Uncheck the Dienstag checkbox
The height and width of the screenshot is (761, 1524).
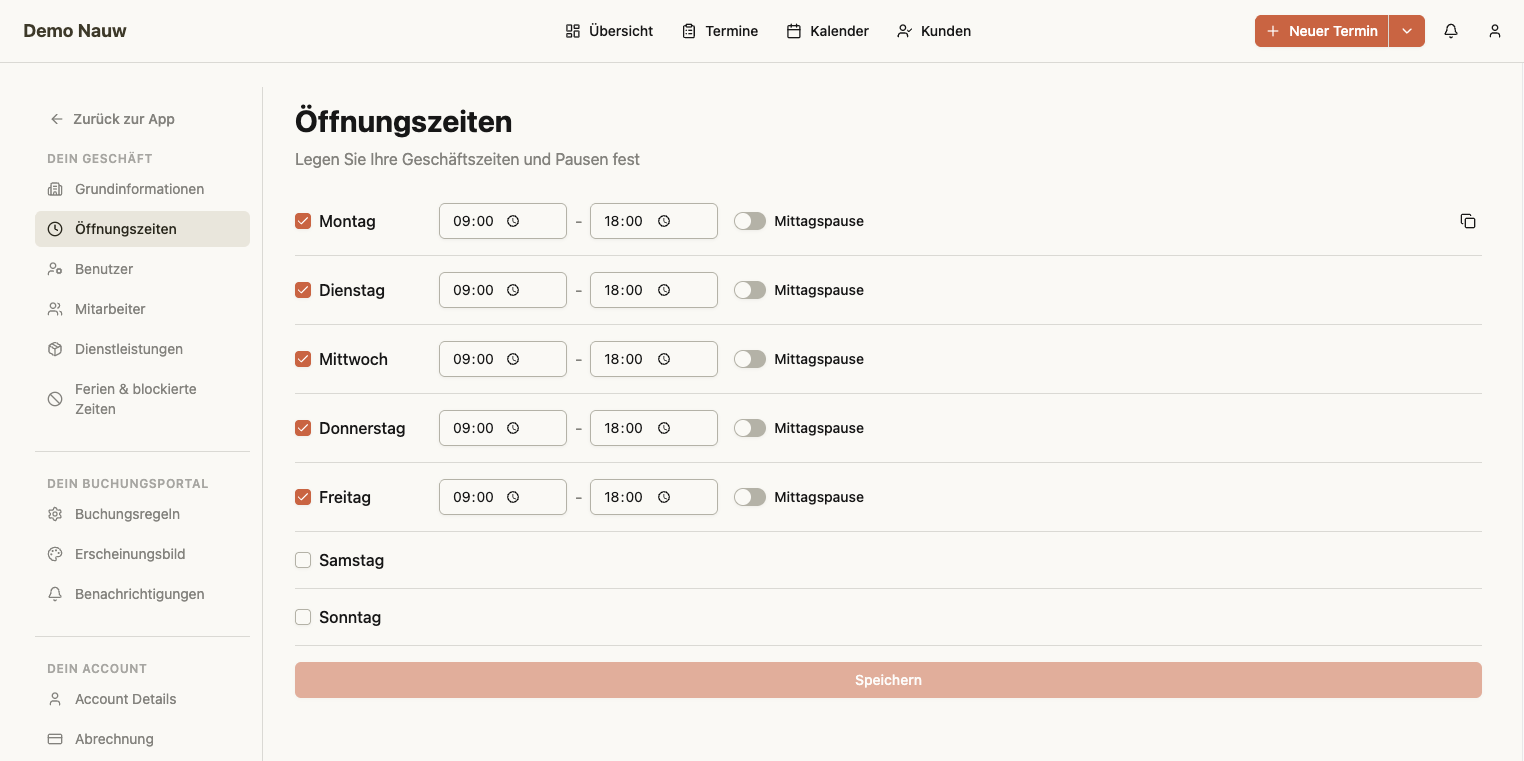(303, 290)
